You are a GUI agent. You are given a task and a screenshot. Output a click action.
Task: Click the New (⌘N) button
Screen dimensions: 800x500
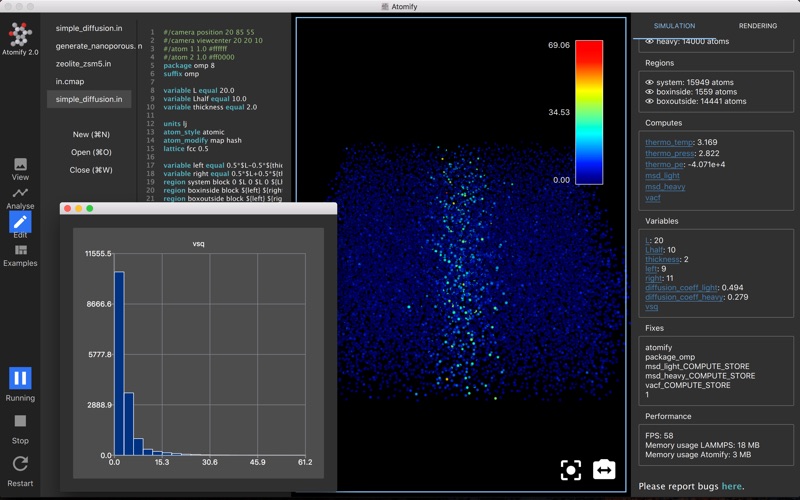(91, 134)
